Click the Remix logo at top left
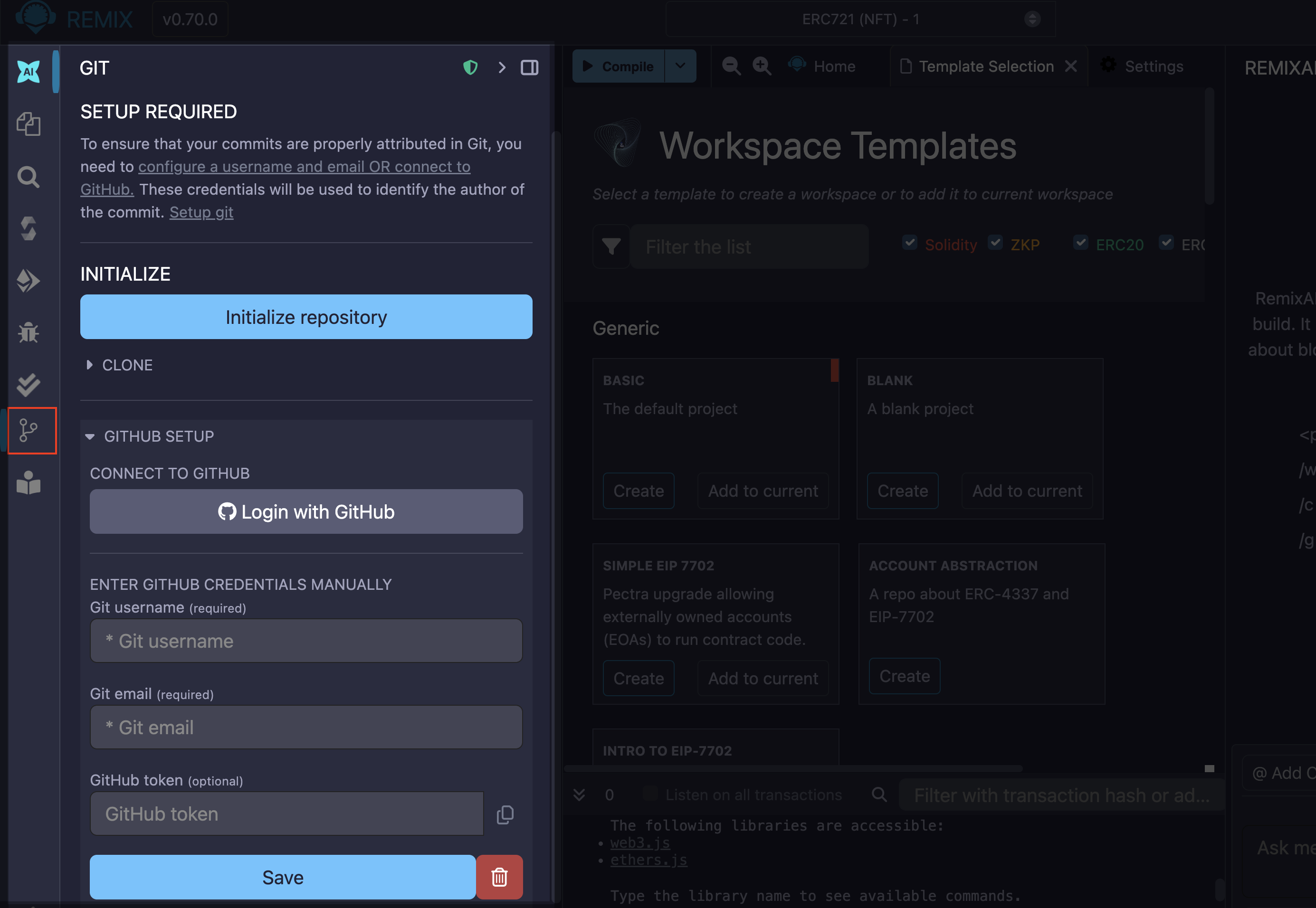The height and width of the screenshot is (908, 1316). [35, 17]
